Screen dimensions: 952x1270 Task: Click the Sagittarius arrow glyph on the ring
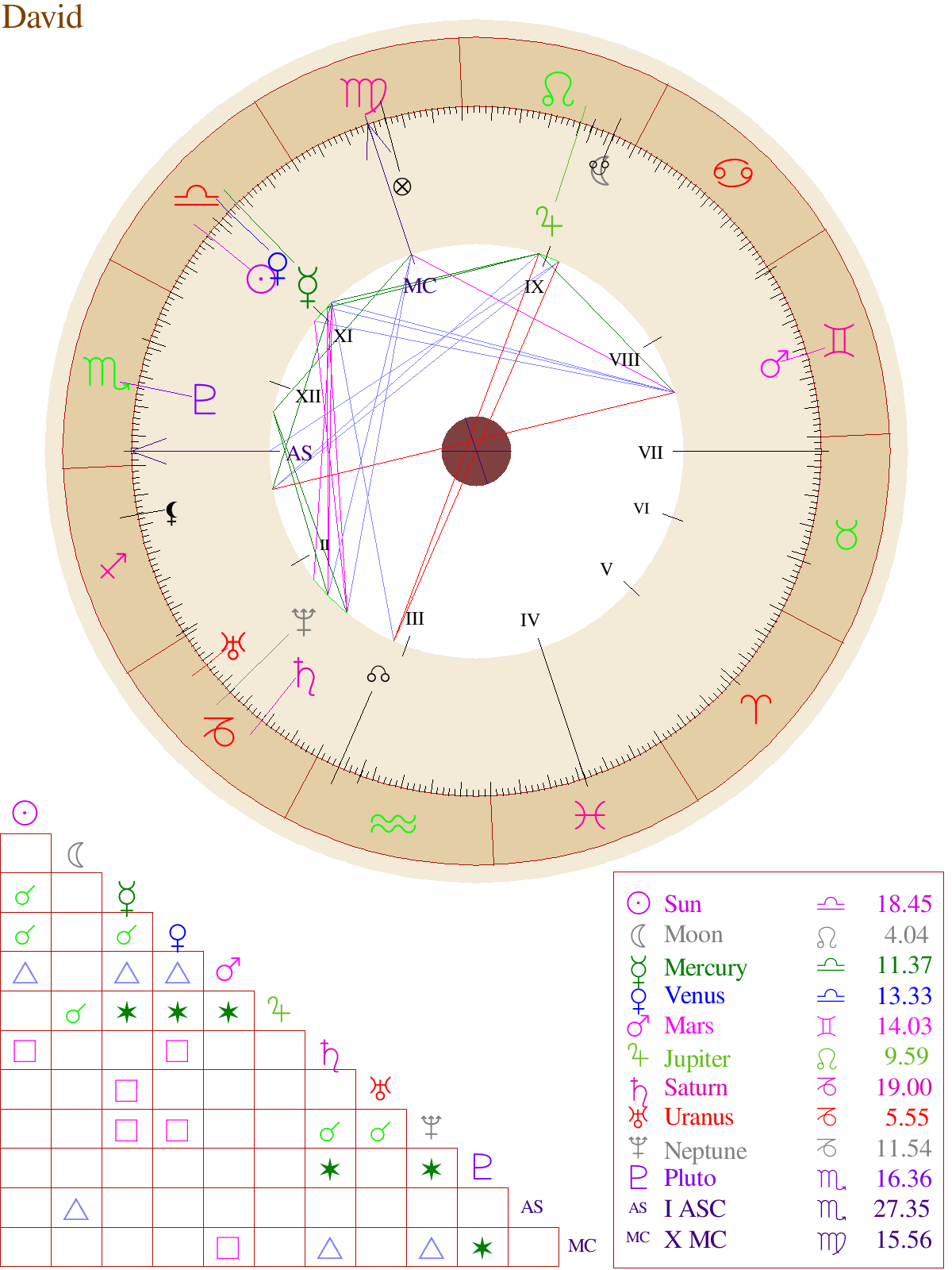click(113, 566)
